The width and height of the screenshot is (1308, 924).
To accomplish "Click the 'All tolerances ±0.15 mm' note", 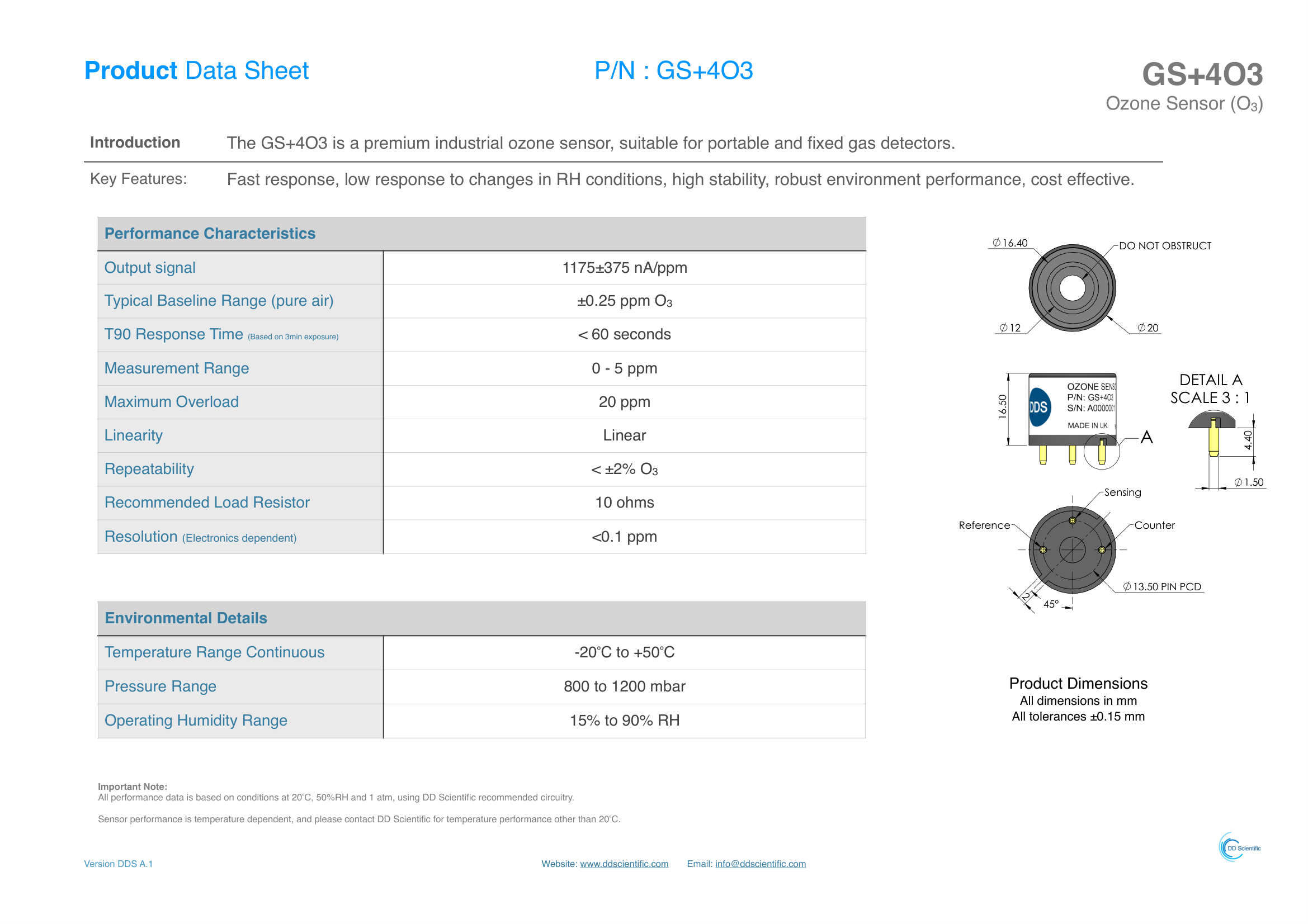I will pos(1078,717).
